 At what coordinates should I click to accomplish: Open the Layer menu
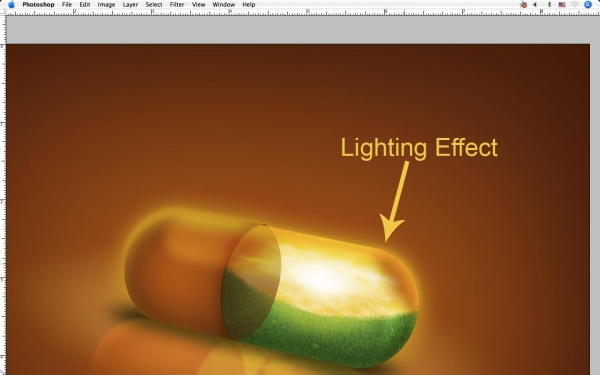tap(130, 5)
